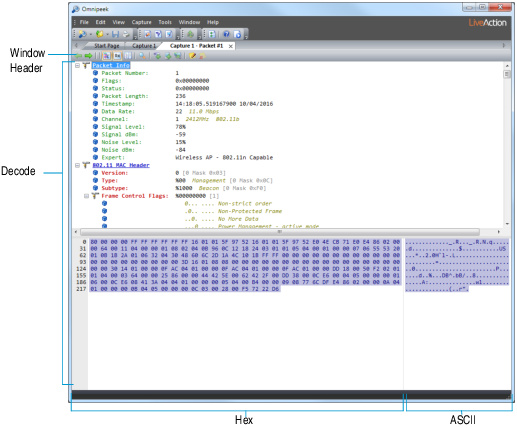This screenshot has width=517, height=428.
Task: Open the Edit menu
Action: tap(100, 22)
